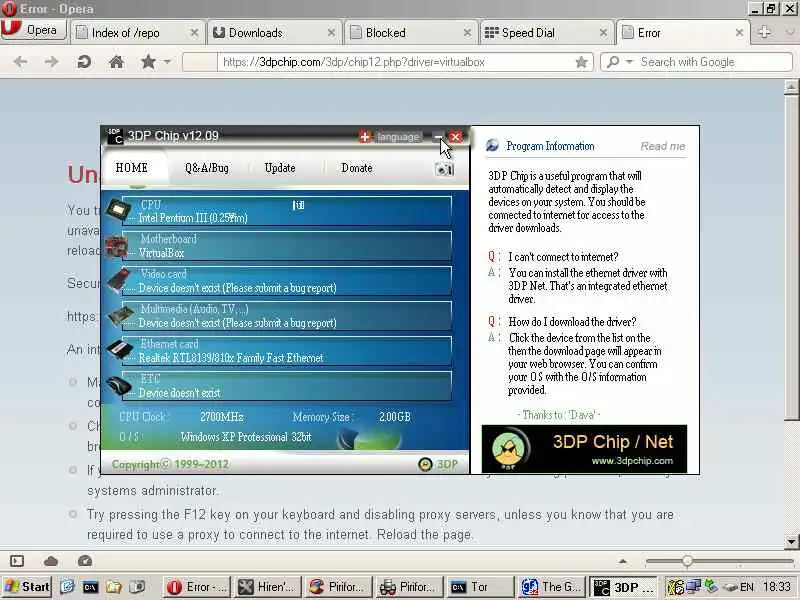Select the Video card device row
The image size is (800, 600).
click(x=287, y=281)
